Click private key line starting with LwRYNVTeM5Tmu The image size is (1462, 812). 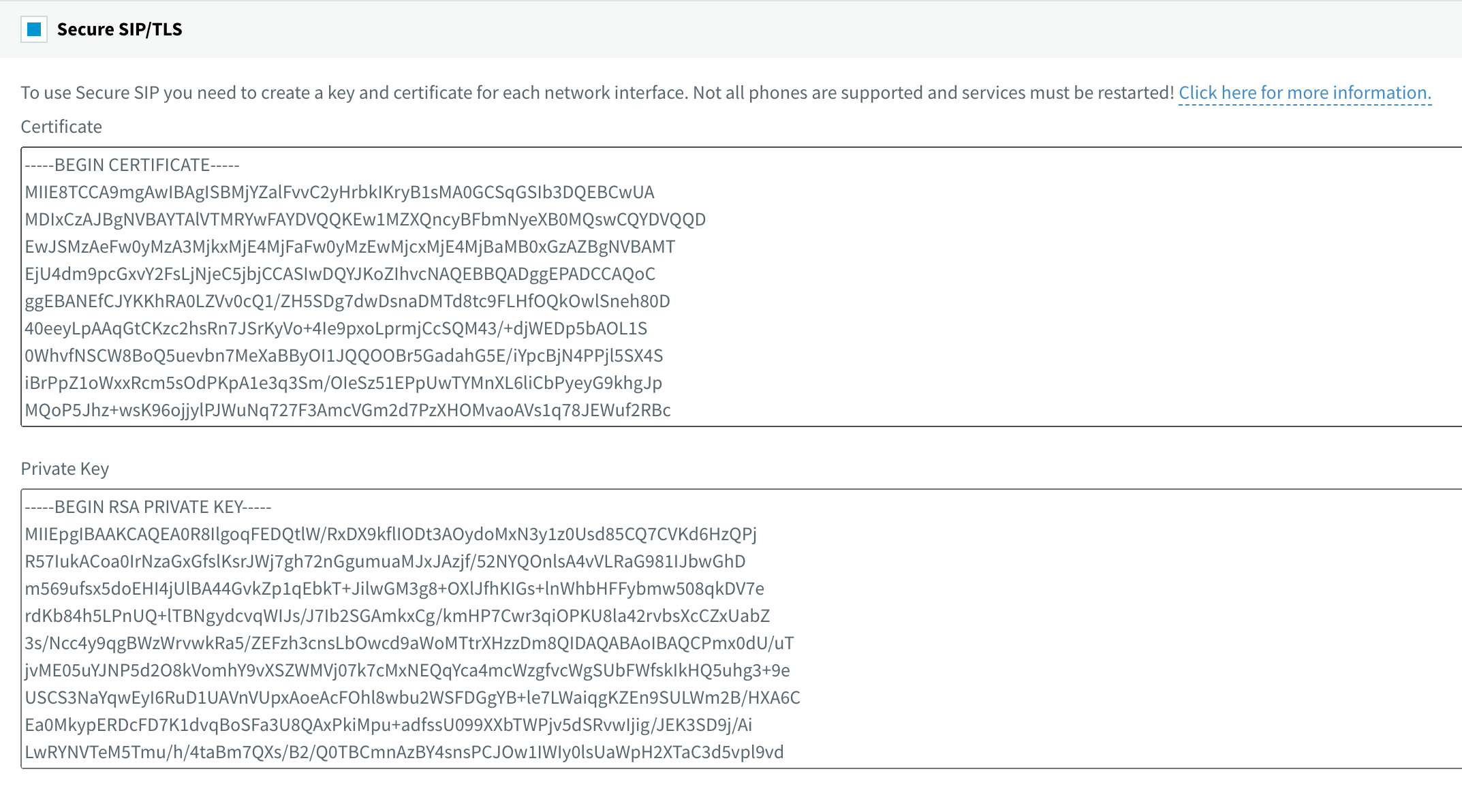404,752
